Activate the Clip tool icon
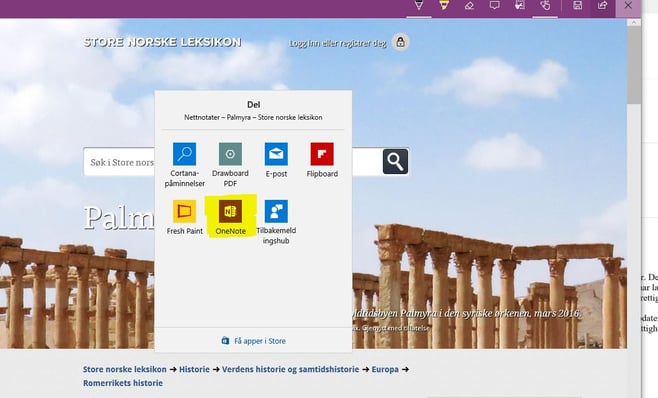The width and height of the screenshot is (658, 398). point(520,6)
